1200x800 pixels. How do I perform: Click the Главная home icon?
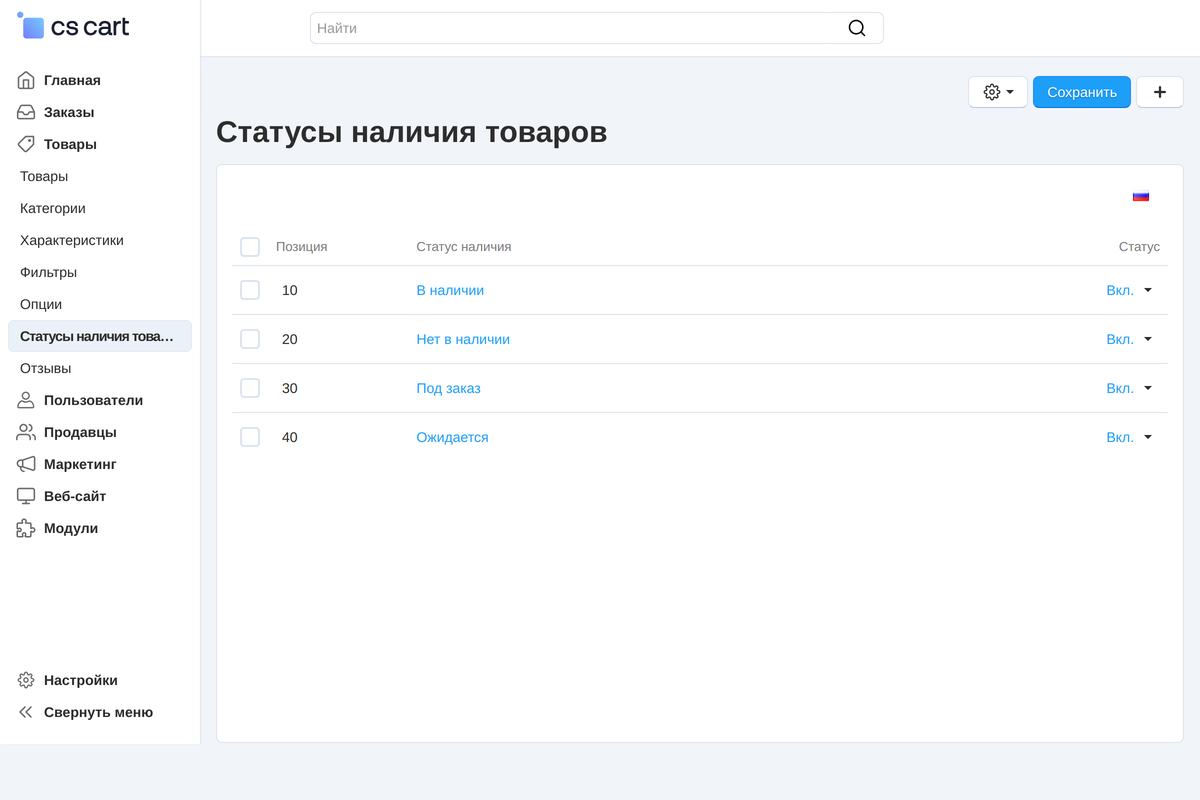pos(26,80)
